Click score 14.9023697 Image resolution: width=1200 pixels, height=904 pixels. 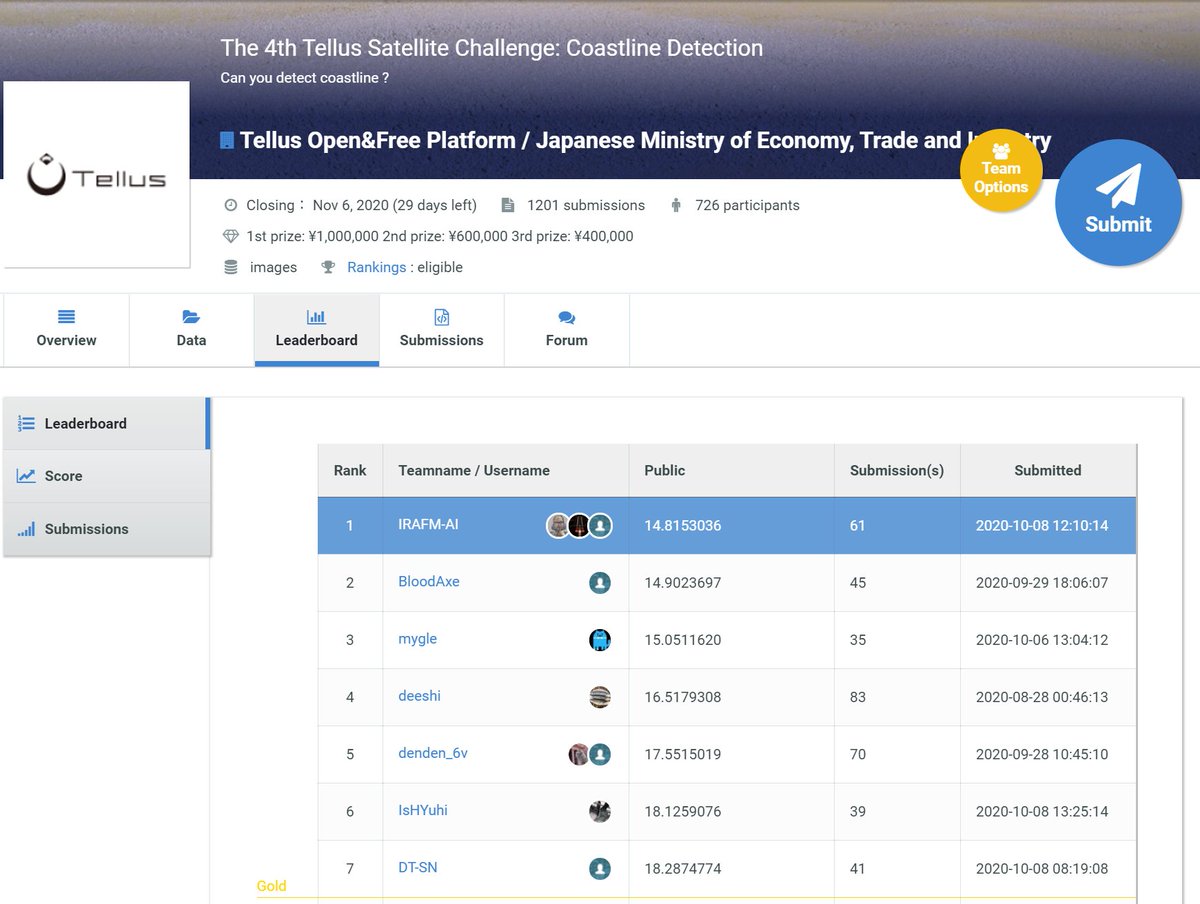(x=683, y=582)
